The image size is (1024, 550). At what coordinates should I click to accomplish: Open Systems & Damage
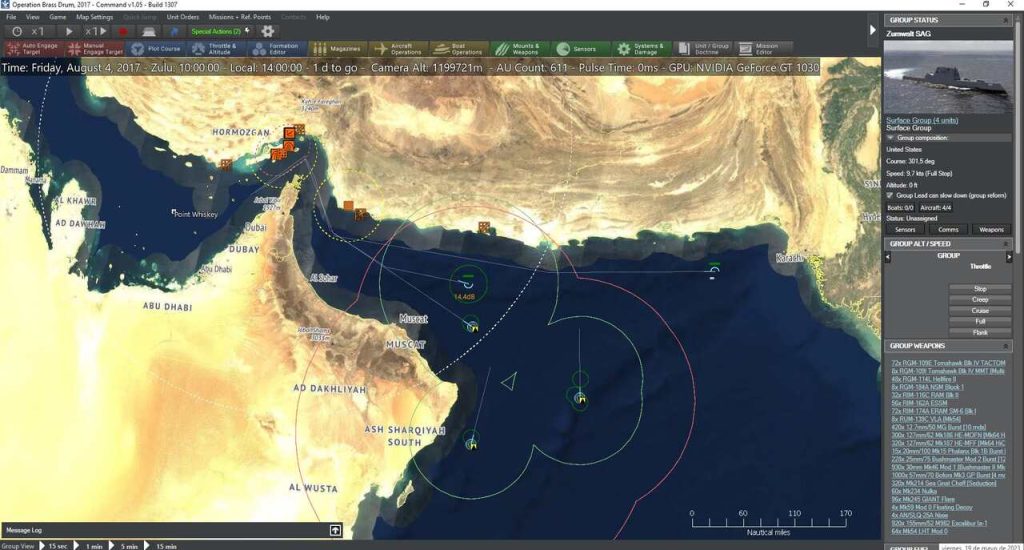click(x=641, y=49)
